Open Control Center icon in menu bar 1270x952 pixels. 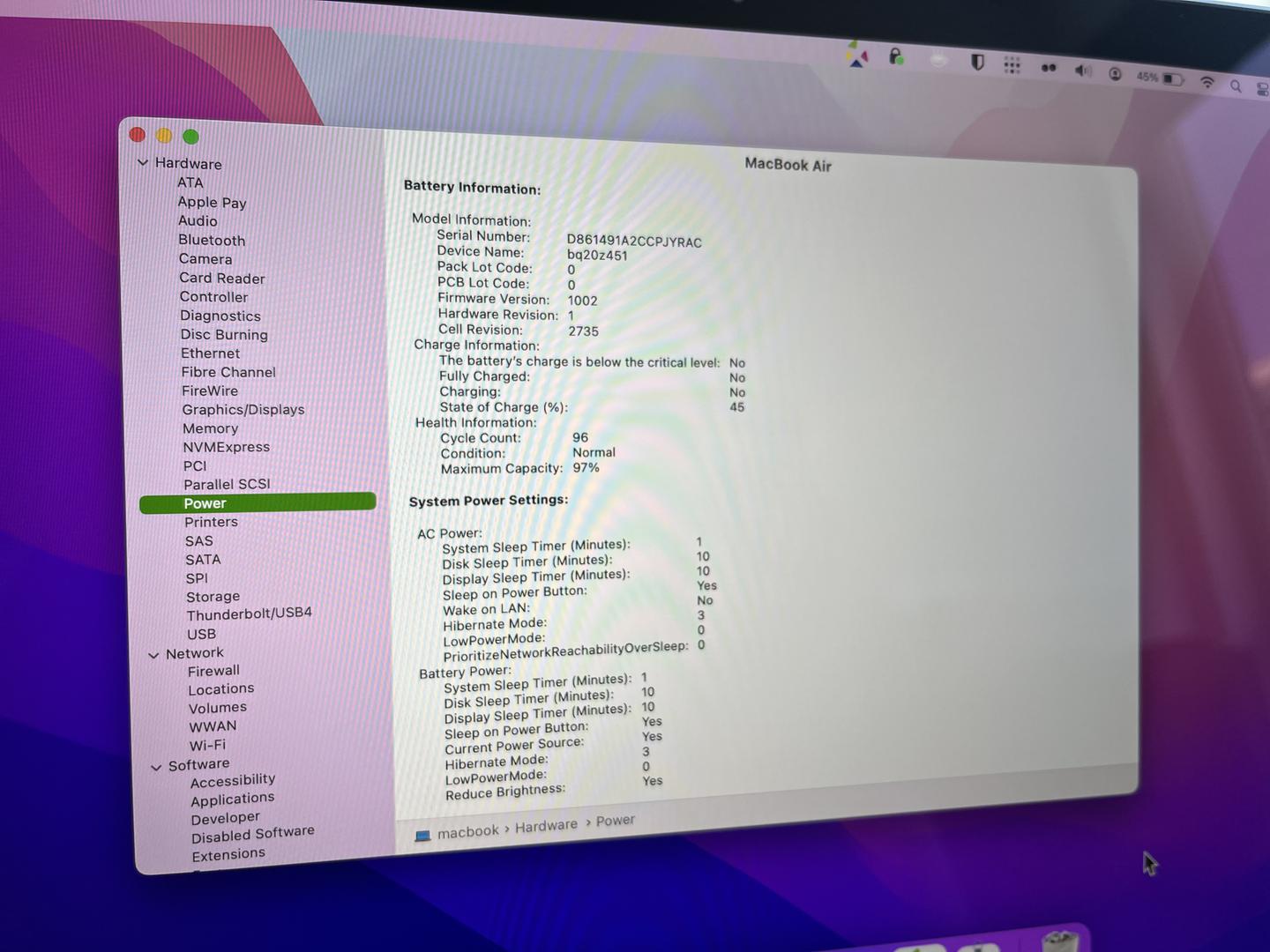tap(1262, 88)
